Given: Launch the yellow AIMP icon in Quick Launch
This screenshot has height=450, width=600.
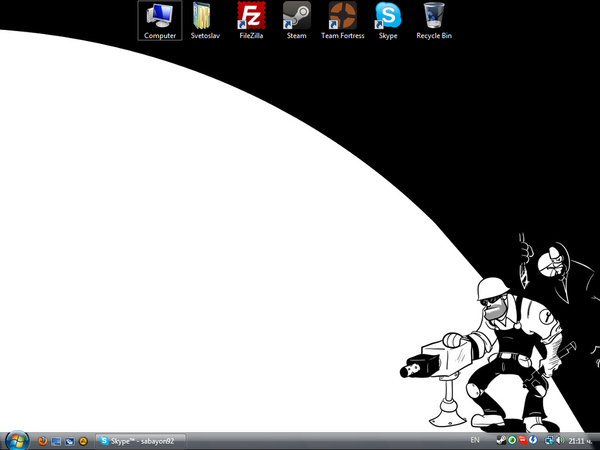Looking at the screenshot, I should pos(83,441).
